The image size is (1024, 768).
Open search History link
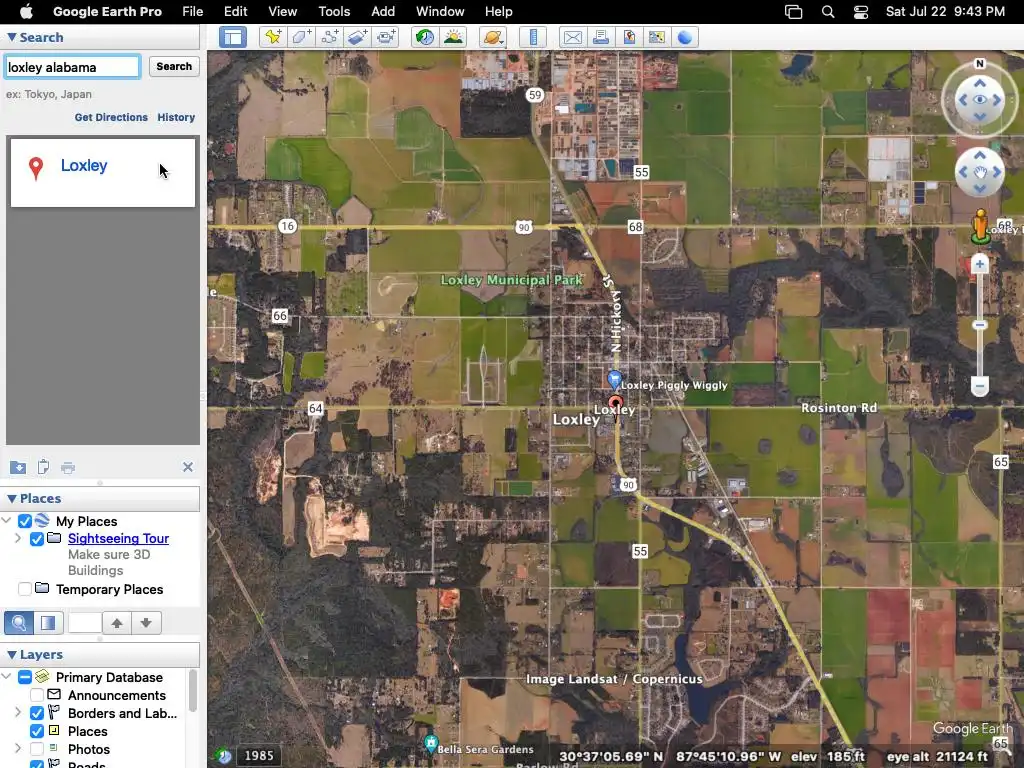[x=176, y=118]
